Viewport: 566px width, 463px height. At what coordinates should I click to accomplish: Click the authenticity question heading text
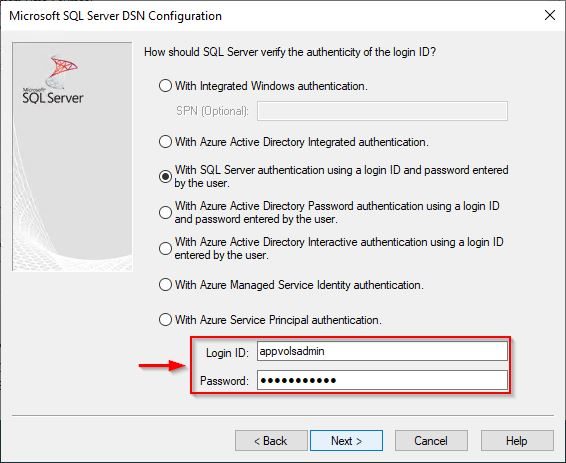(290, 52)
